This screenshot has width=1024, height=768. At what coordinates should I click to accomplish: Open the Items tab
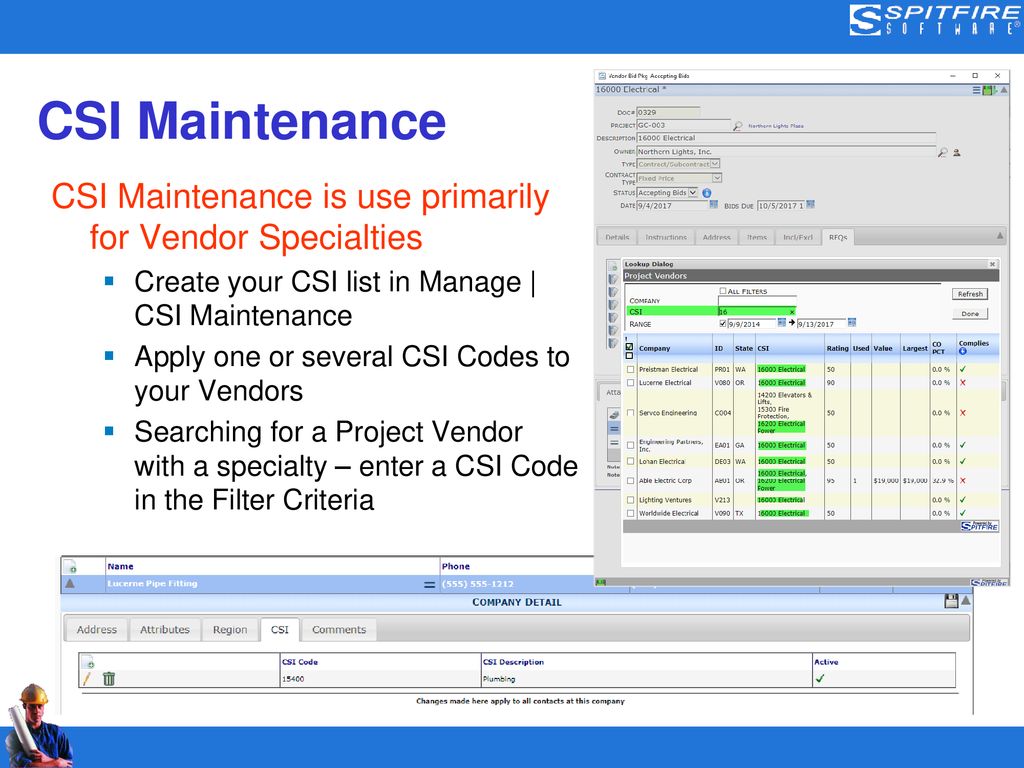click(x=757, y=237)
